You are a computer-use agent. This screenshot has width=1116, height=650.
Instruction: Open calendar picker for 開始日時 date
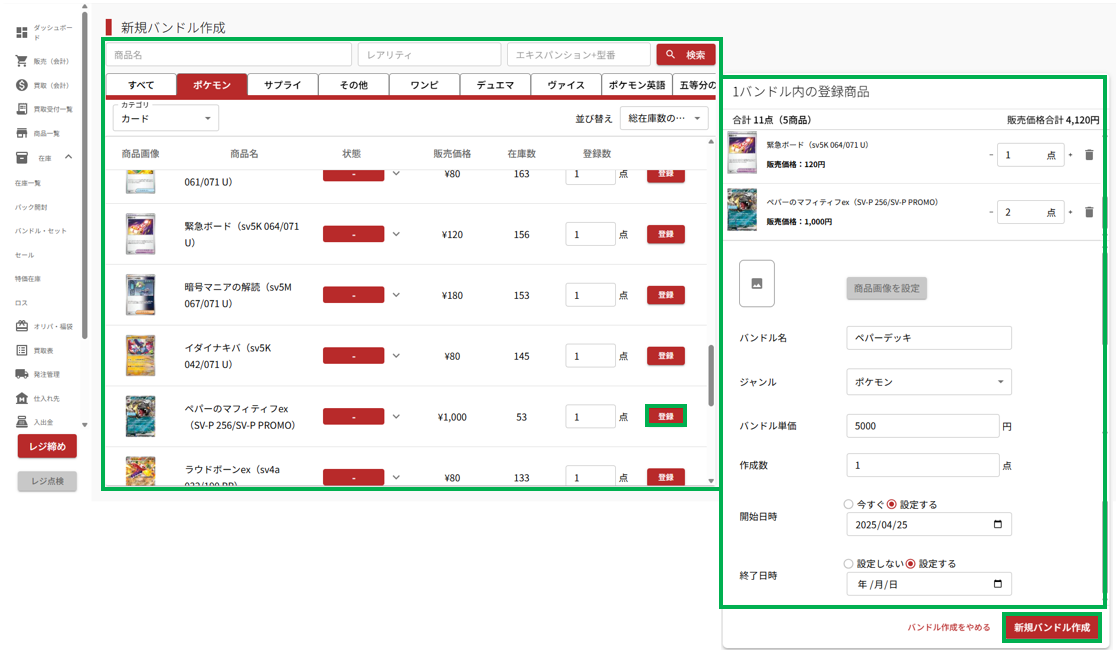(998, 525)
